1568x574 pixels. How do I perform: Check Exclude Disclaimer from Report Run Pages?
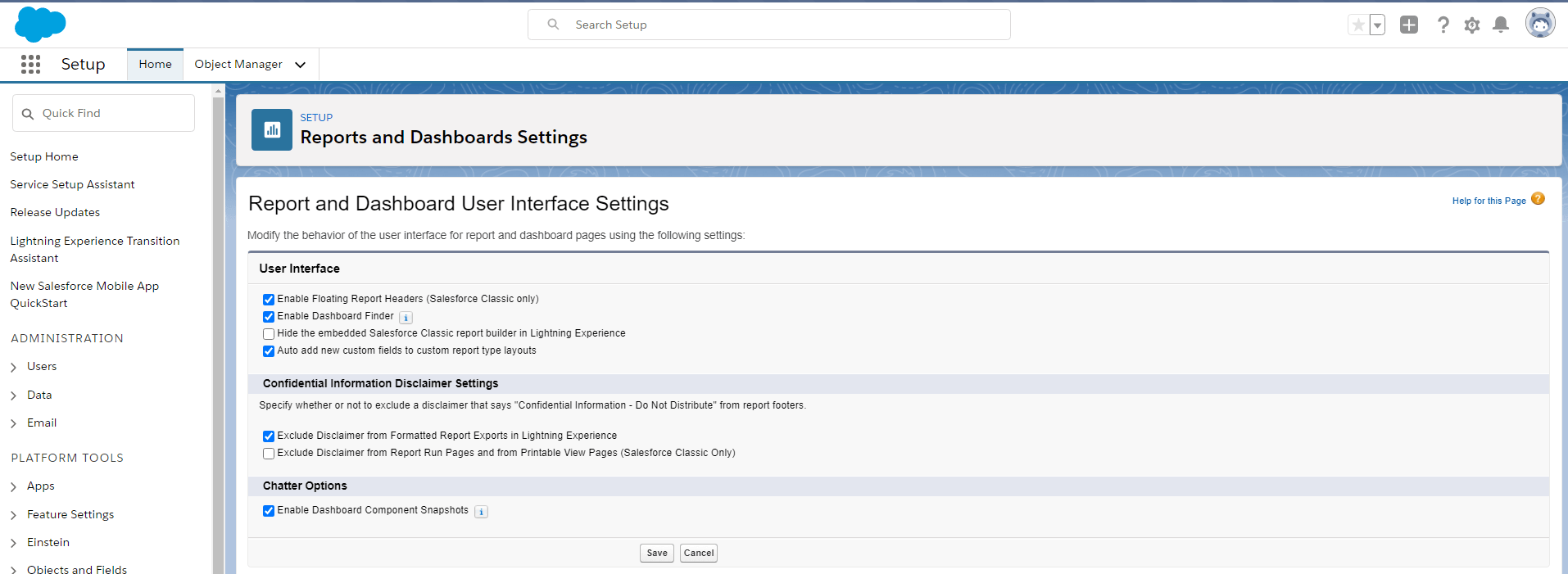[x=269, y=454]
